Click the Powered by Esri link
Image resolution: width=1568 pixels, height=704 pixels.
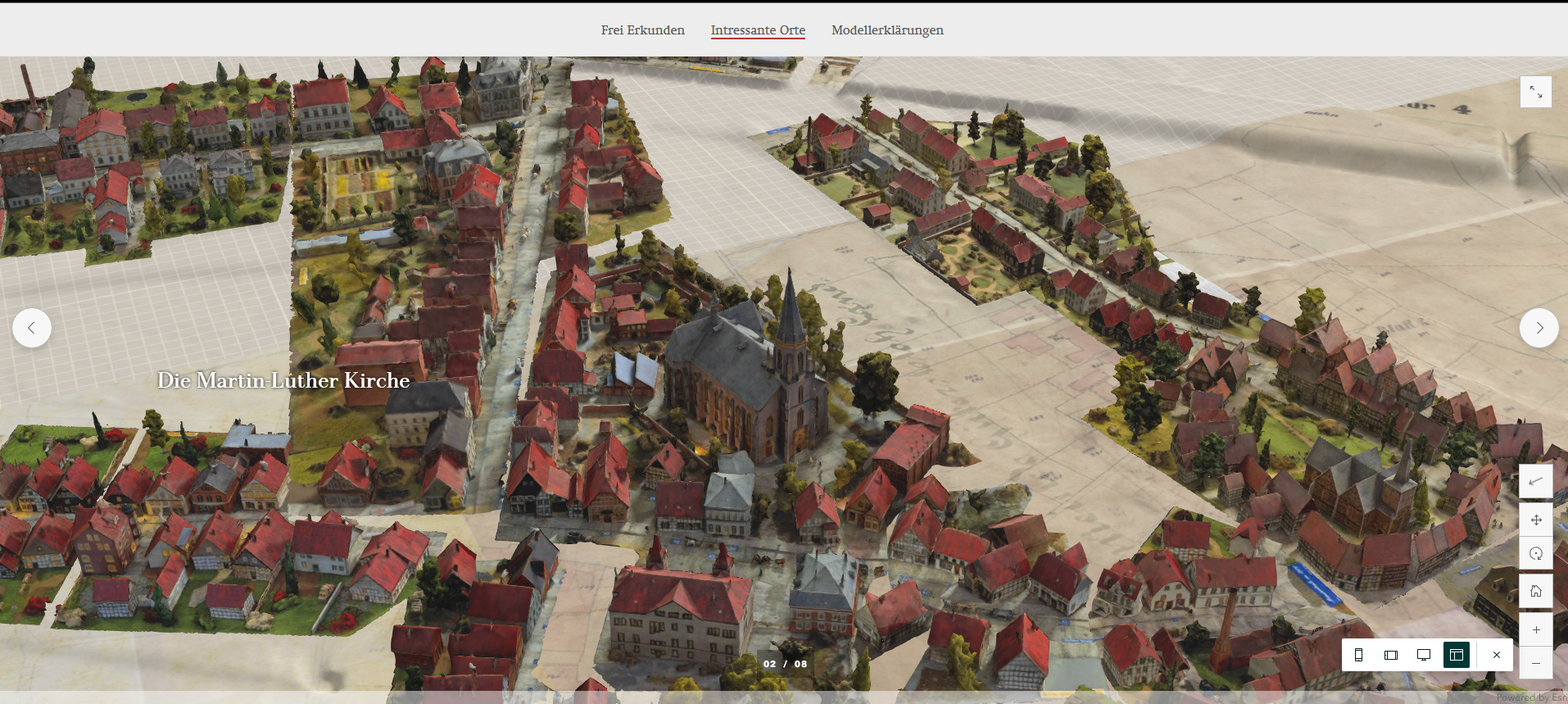1530,697
